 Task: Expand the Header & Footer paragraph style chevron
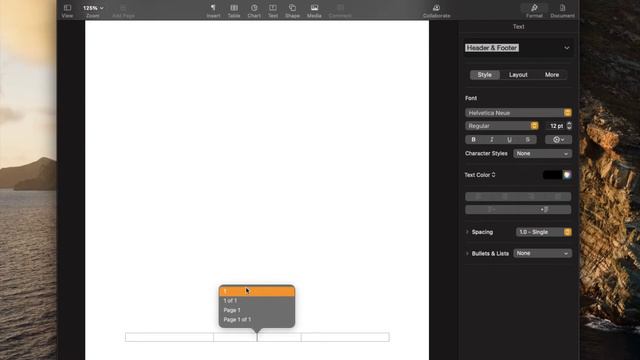(x=567, y=48)
